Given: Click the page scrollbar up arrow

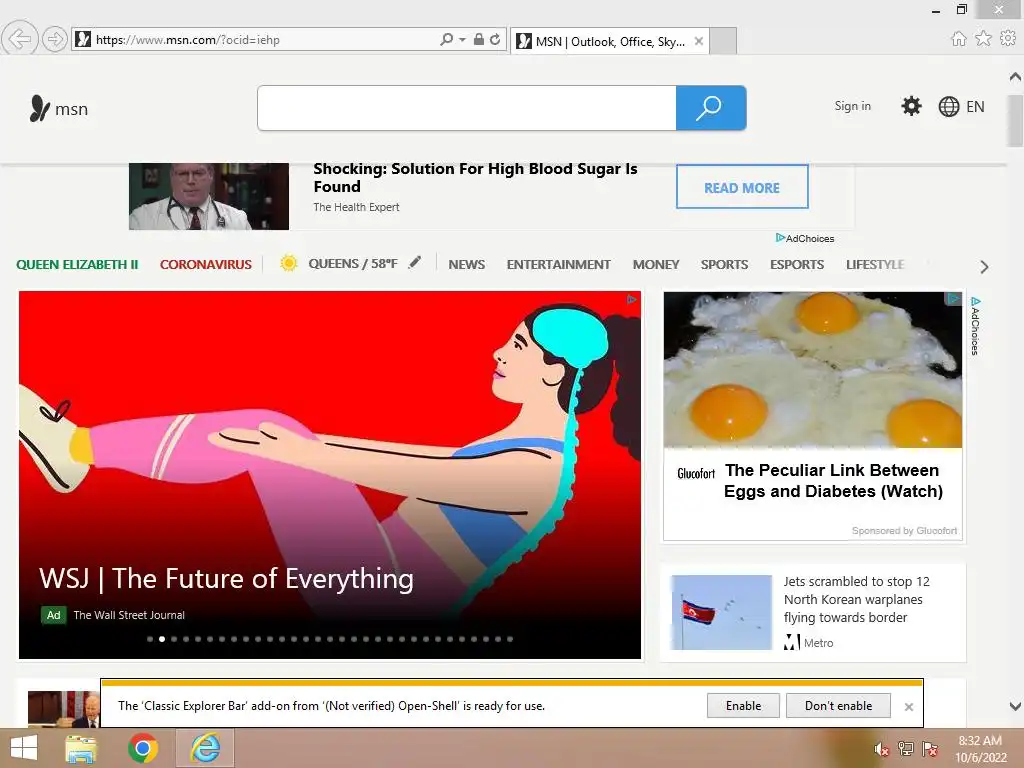Looking at the screenshot, I should click(1015, 76).
